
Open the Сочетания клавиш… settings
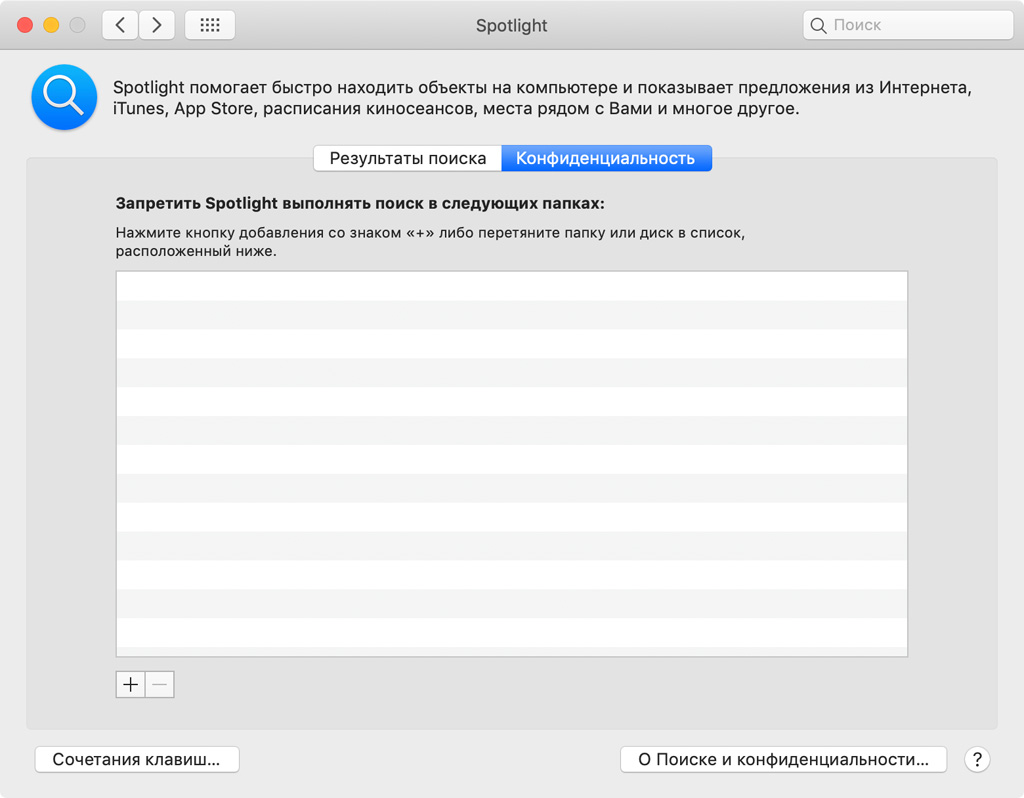136,759
